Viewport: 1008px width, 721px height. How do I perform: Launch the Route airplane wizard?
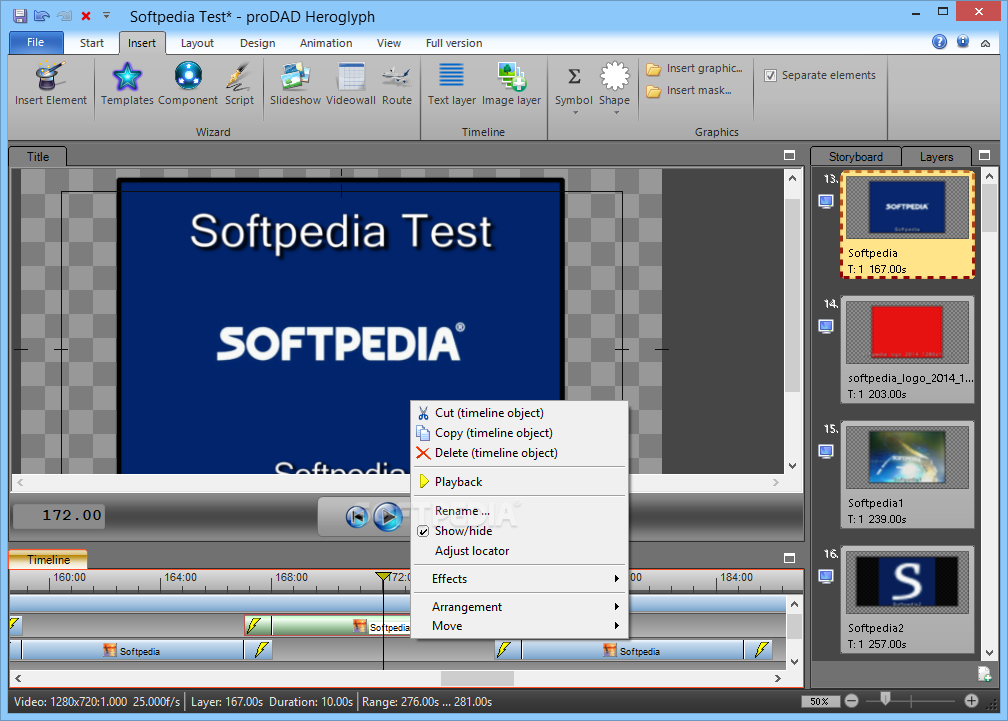(x=397, y=83)
